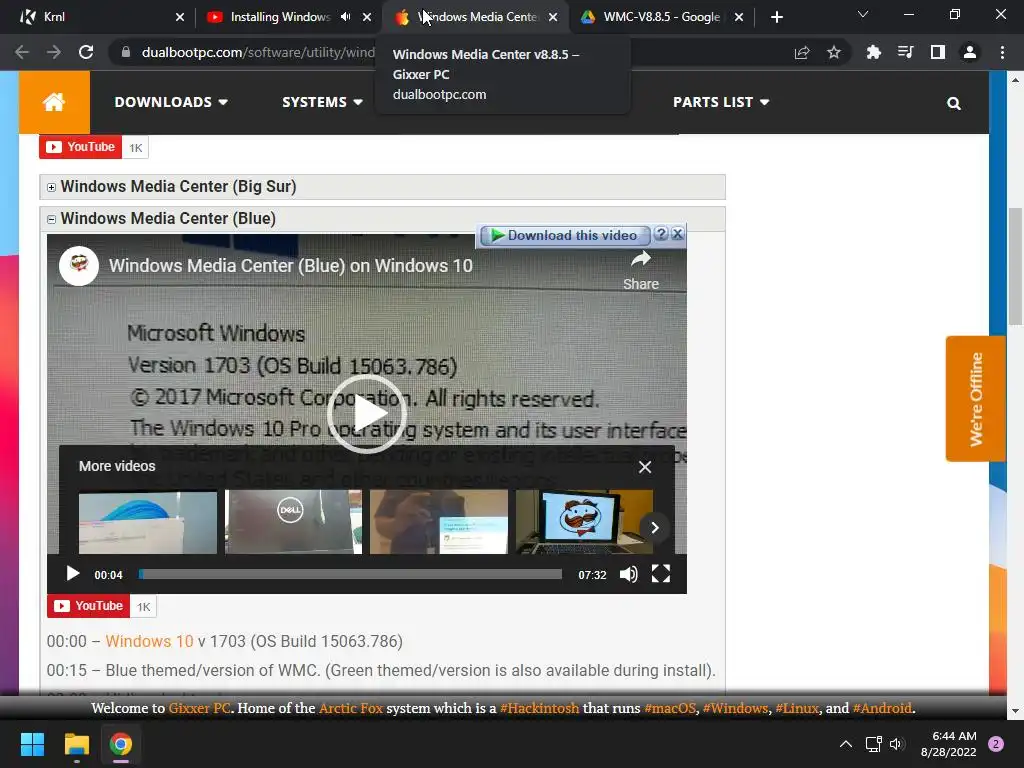Click the YouTube subscribe button below the video
Viewport: 1024px width, 768px height.
click(88, 606)
